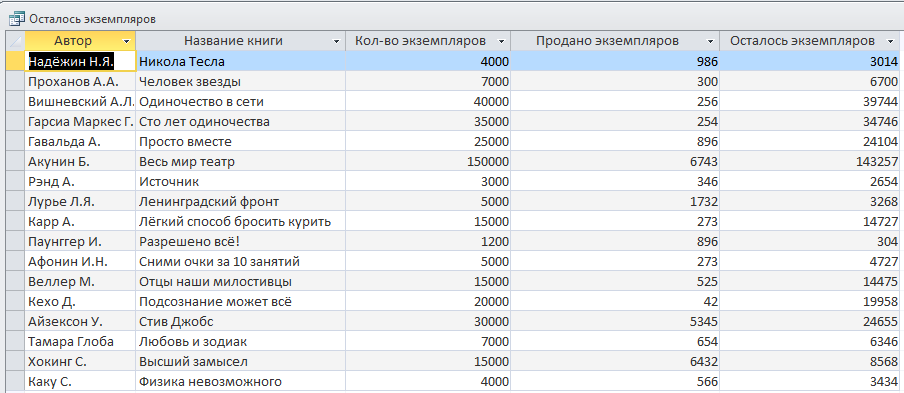This screenshot has width=904, height=393.
Task: Click the row selector for Акунин Б.
Action: (16, 162)
